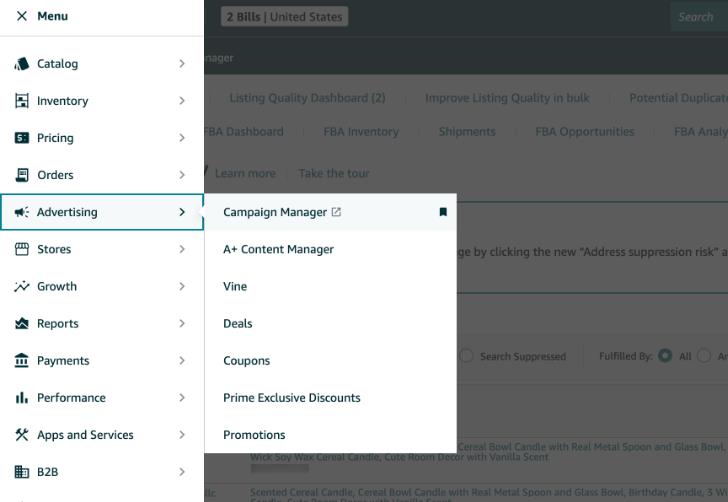Click the Apps and Services tools icon

coord(21,435)
